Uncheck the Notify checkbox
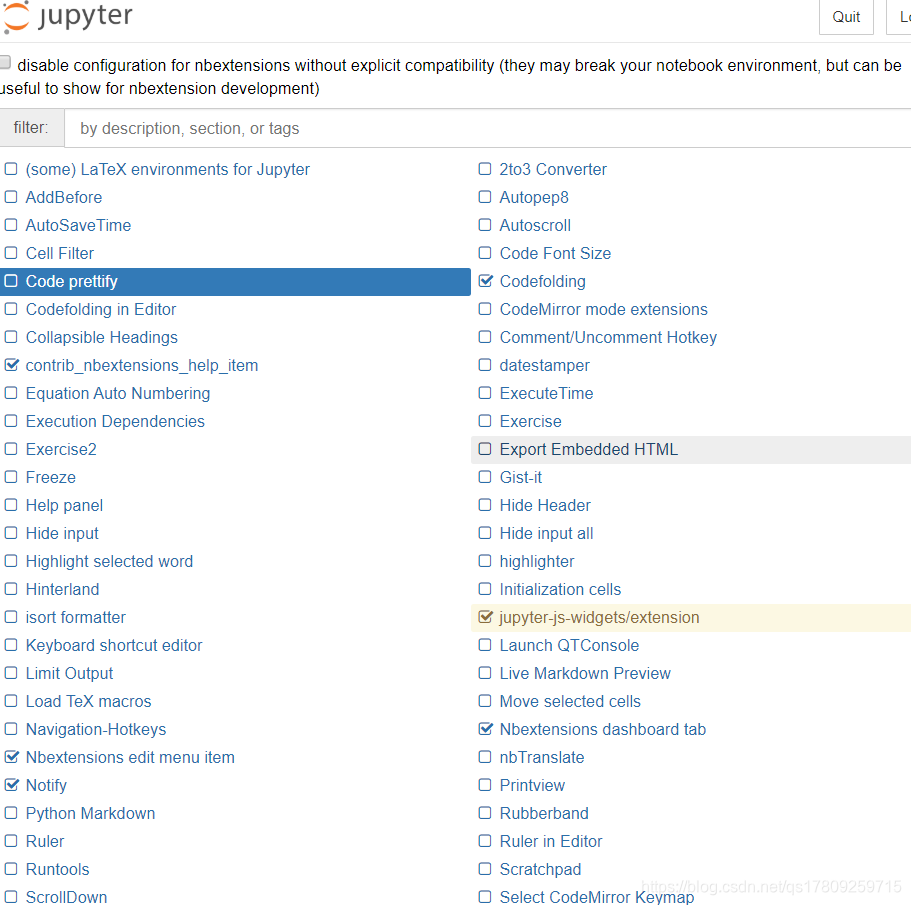Viewport: 911px width, 905px height. tap(12, 785)
